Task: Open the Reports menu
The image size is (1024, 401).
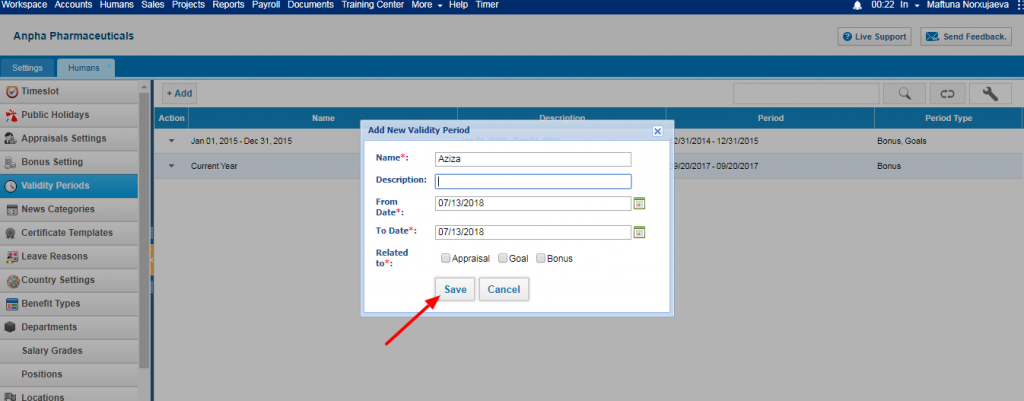Action: click(229, 5)
